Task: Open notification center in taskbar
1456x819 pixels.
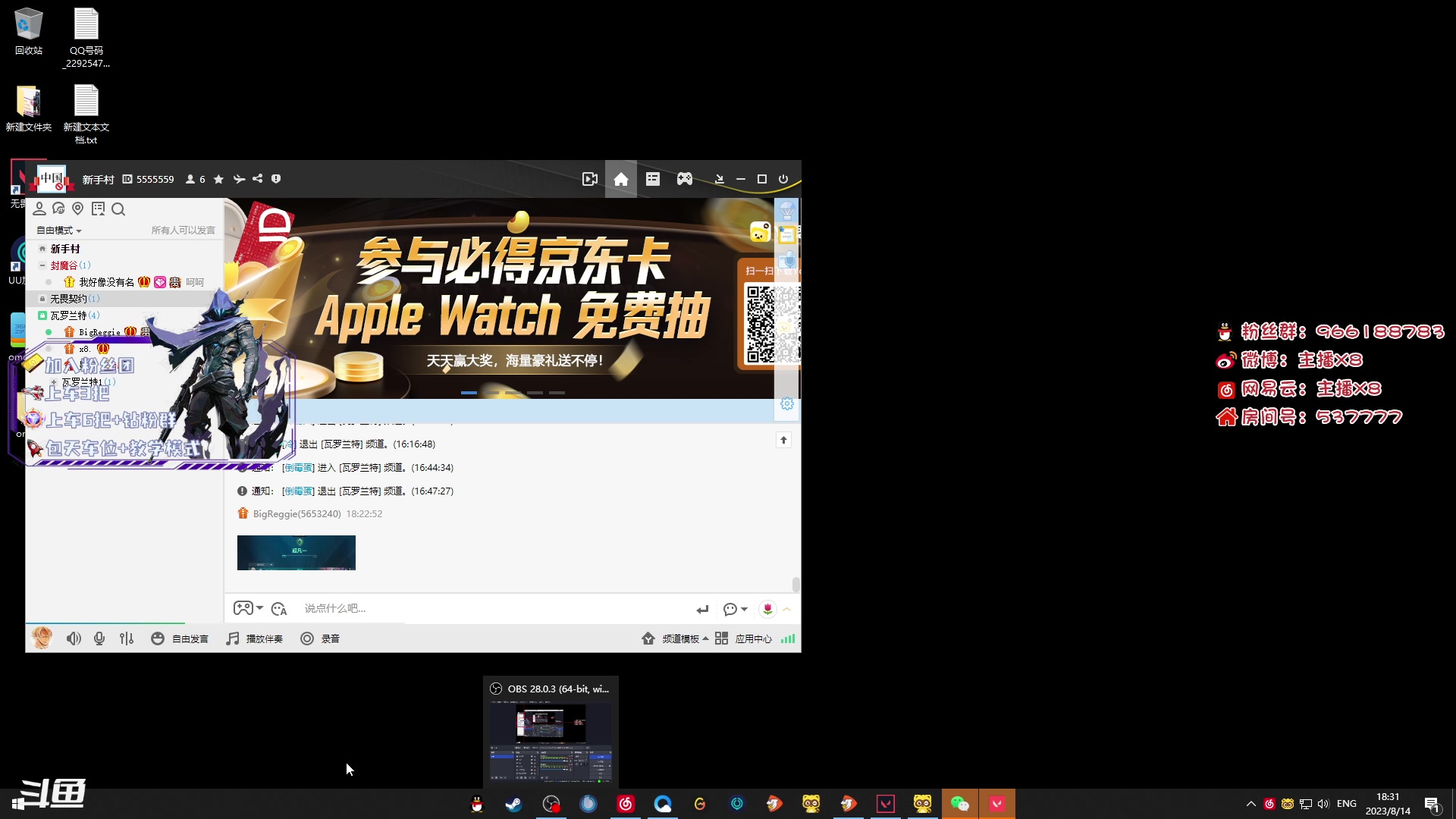Action: (x=1432, y=804)
